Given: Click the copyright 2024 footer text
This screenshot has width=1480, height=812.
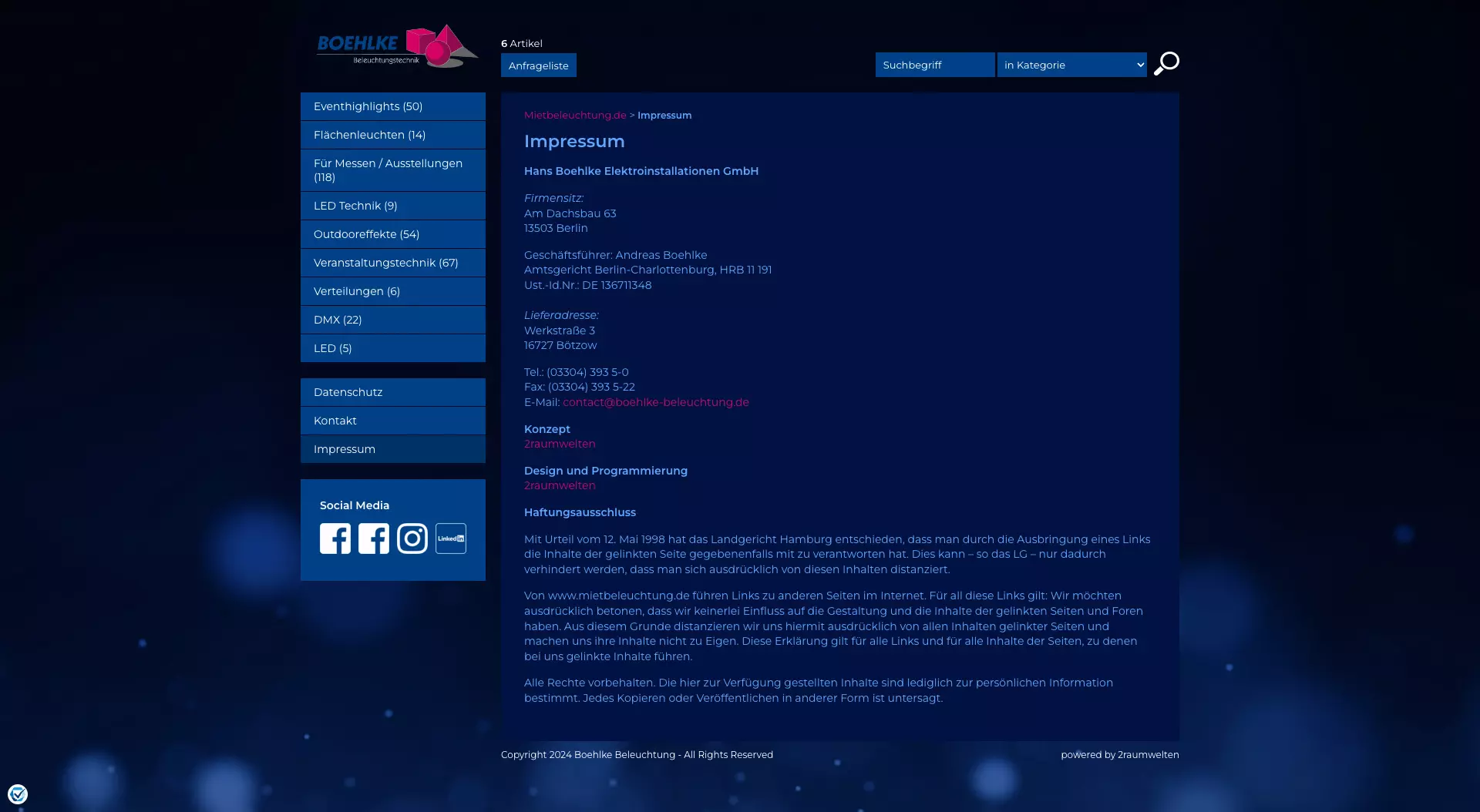Looking at the screenshot, I should 637,755.
